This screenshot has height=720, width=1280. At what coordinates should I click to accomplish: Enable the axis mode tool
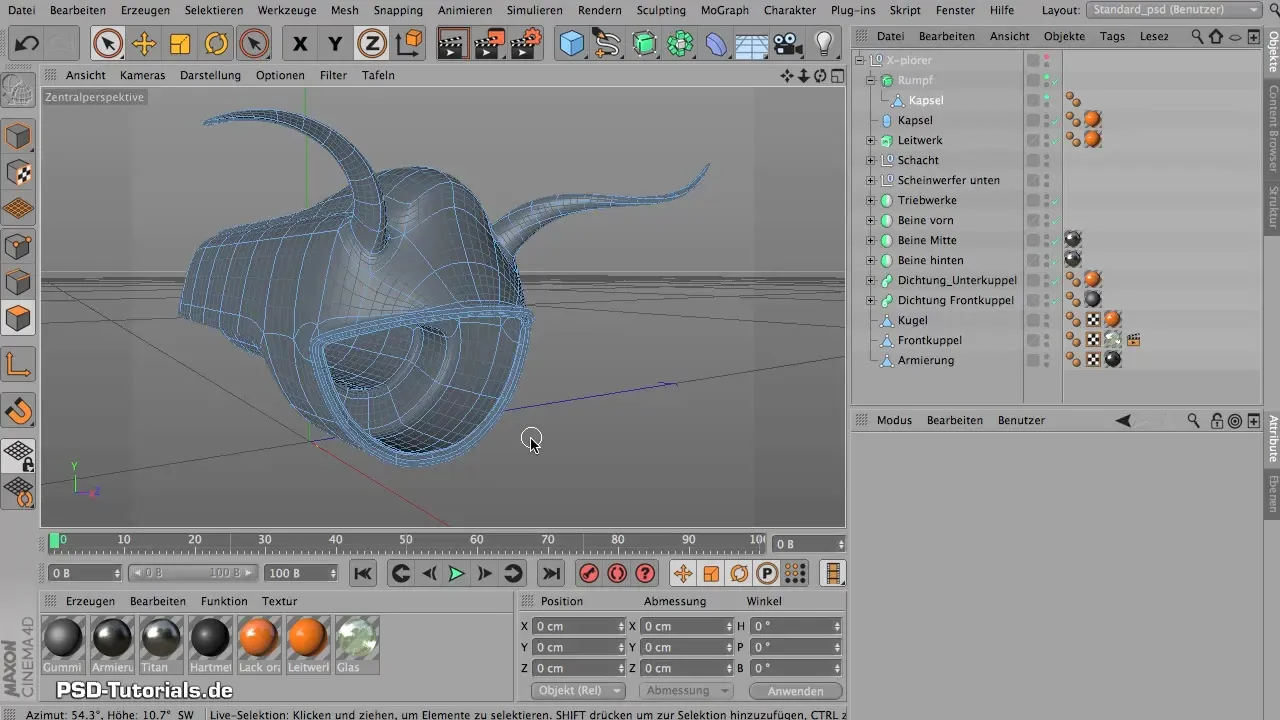pyautogui.click(x=19, y=364)
